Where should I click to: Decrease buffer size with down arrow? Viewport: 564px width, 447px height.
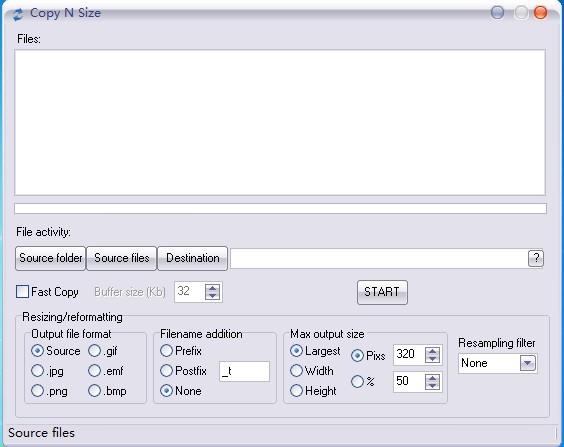tap(213, 296)
